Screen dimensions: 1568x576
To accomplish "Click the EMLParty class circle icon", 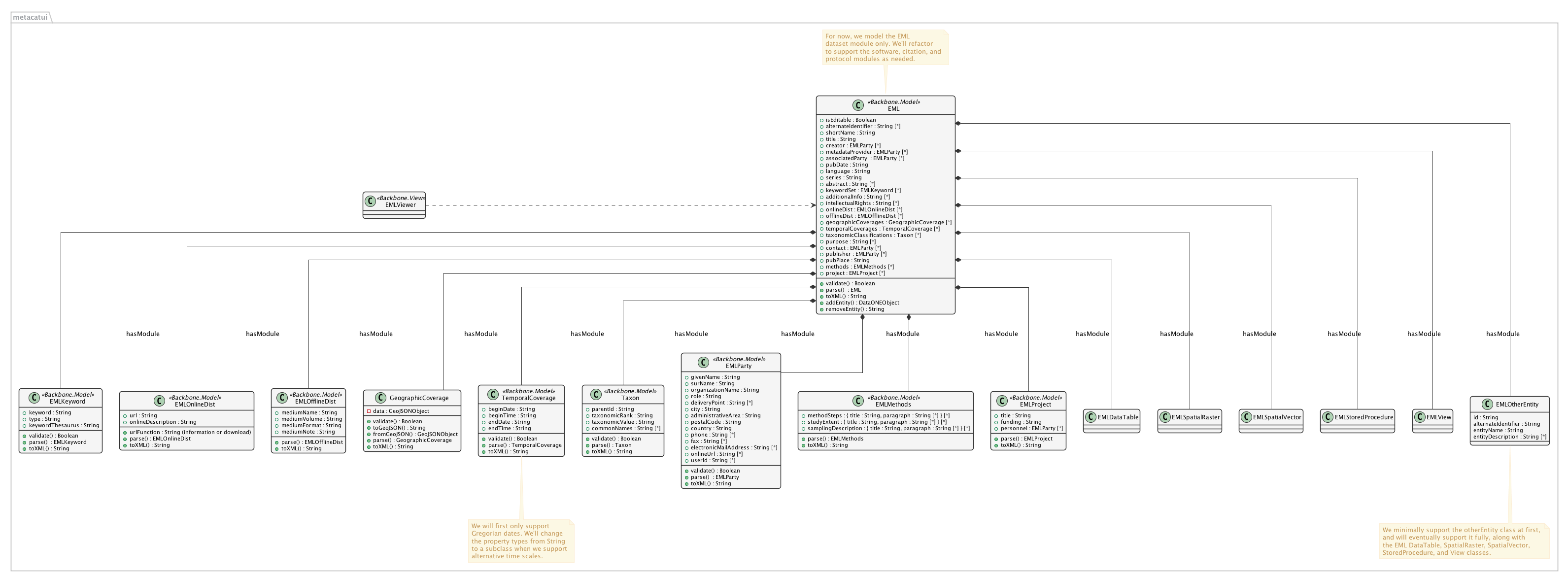I will point(704,362).
